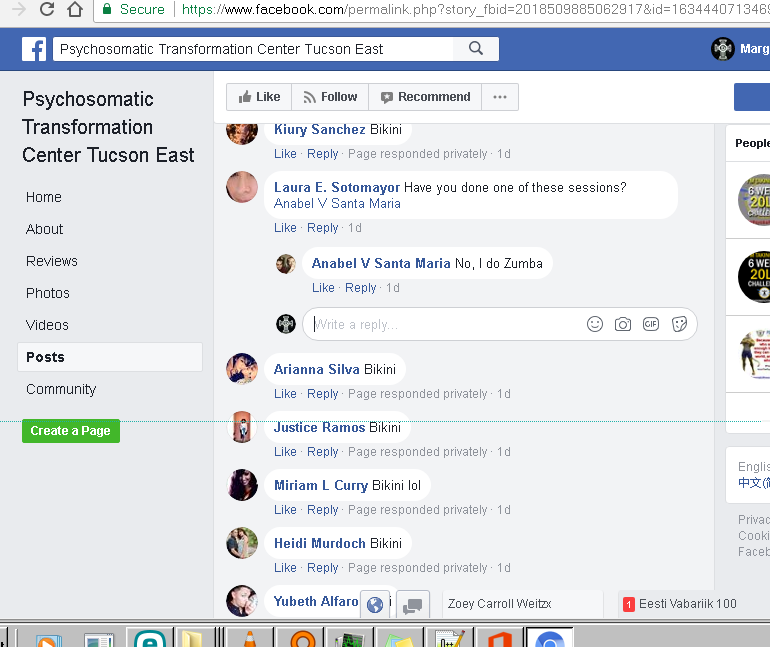The width and height of the screenshot is (770, 647).
Task: Like Kiury Sanchez's comment
Action: click(285, 154)
